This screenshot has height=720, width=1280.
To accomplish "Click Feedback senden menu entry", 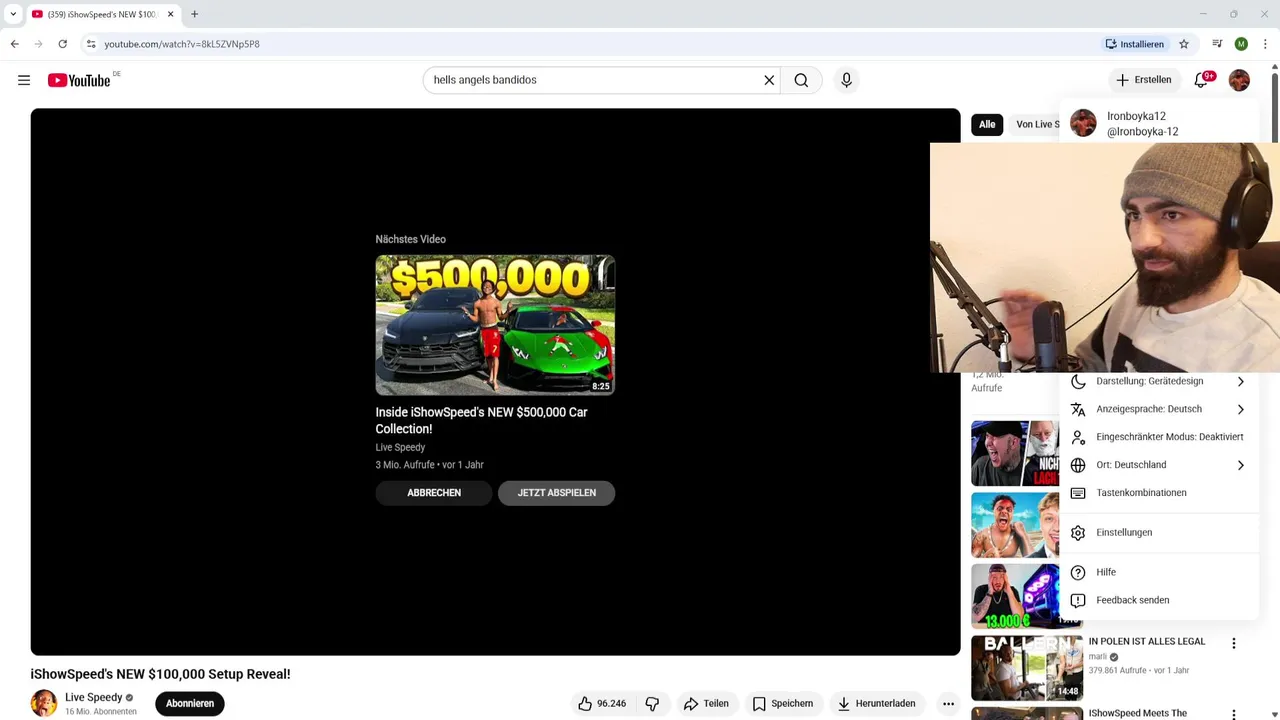I will coord(1158,600).
